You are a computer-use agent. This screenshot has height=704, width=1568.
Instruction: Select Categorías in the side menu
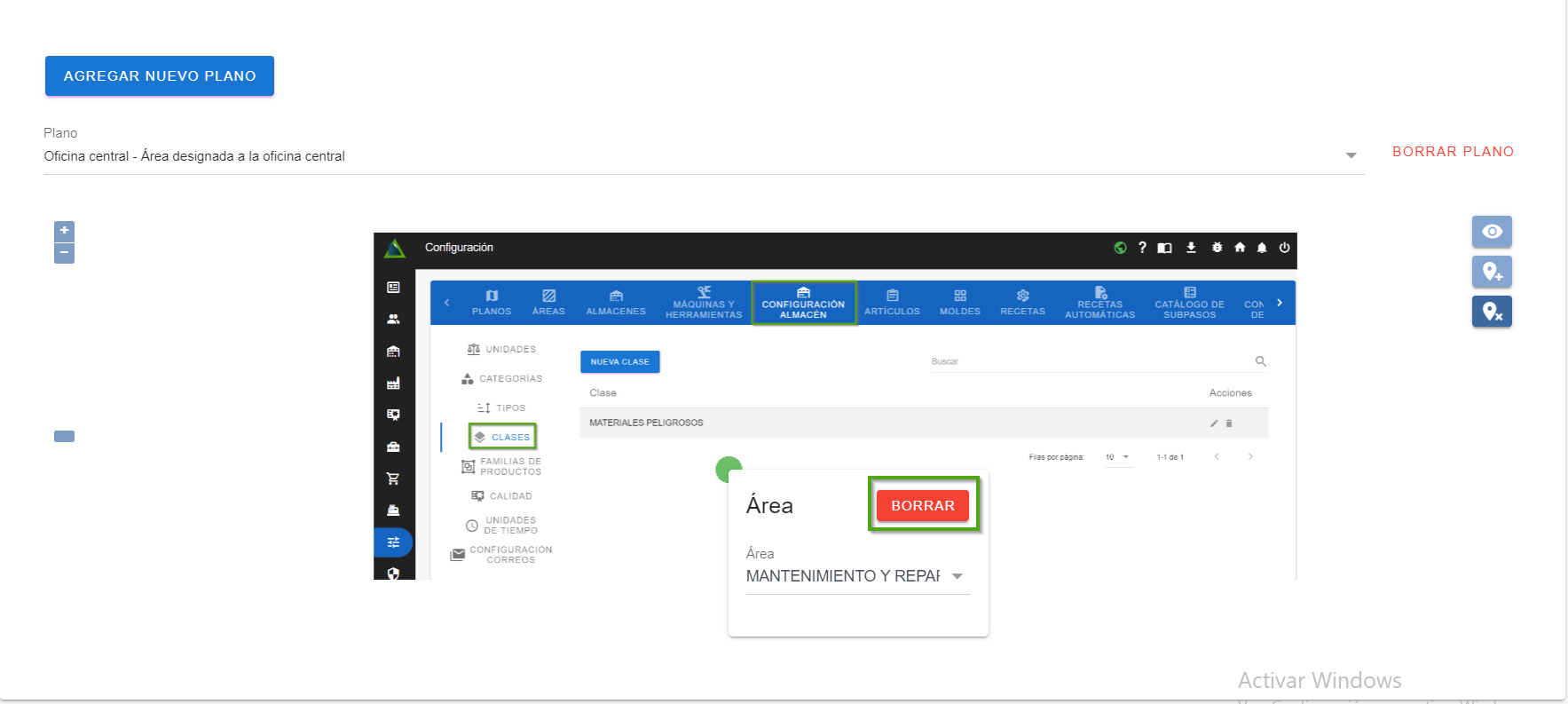coord(502,378)
